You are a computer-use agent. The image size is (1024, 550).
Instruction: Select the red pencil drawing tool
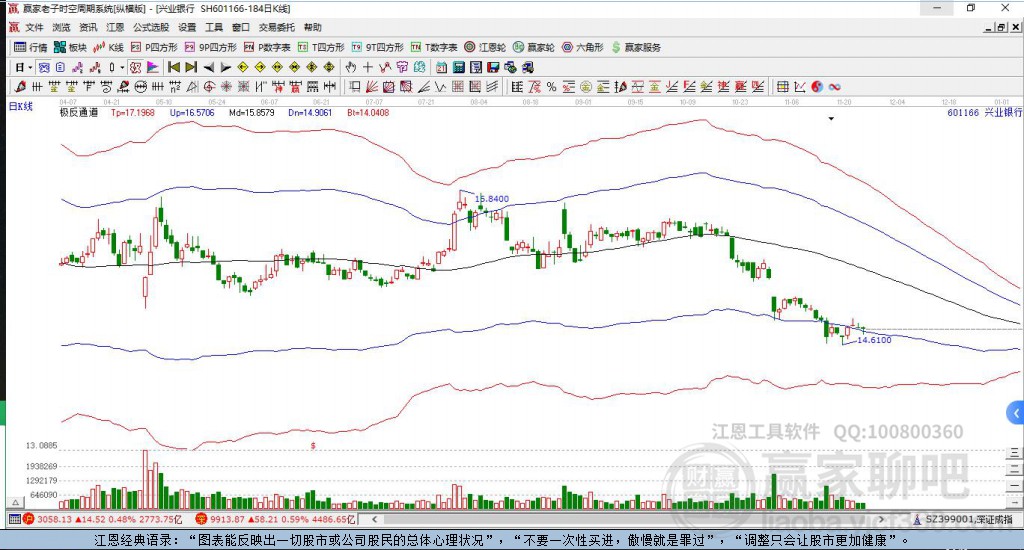[20, 86]
